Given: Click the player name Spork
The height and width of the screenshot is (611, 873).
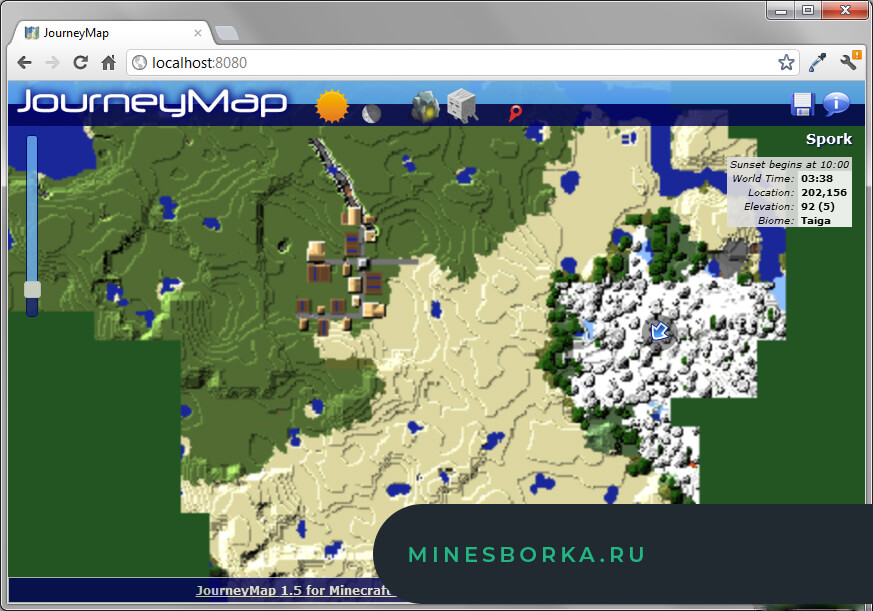Looking at the screenshot, I should point(828,139).
